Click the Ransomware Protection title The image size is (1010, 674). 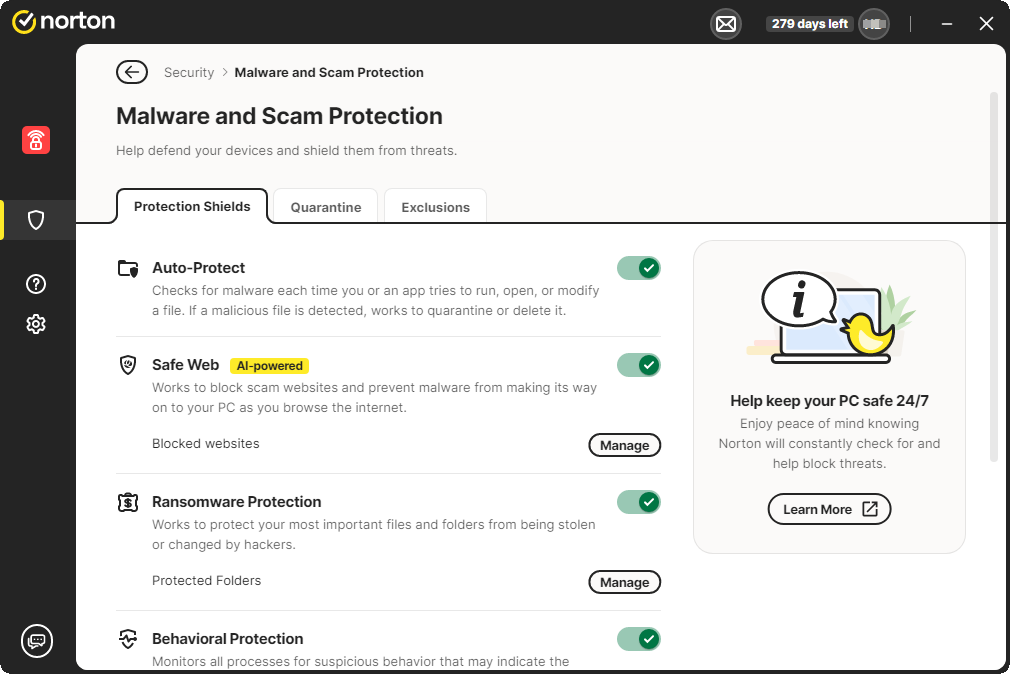coord(236,502)
